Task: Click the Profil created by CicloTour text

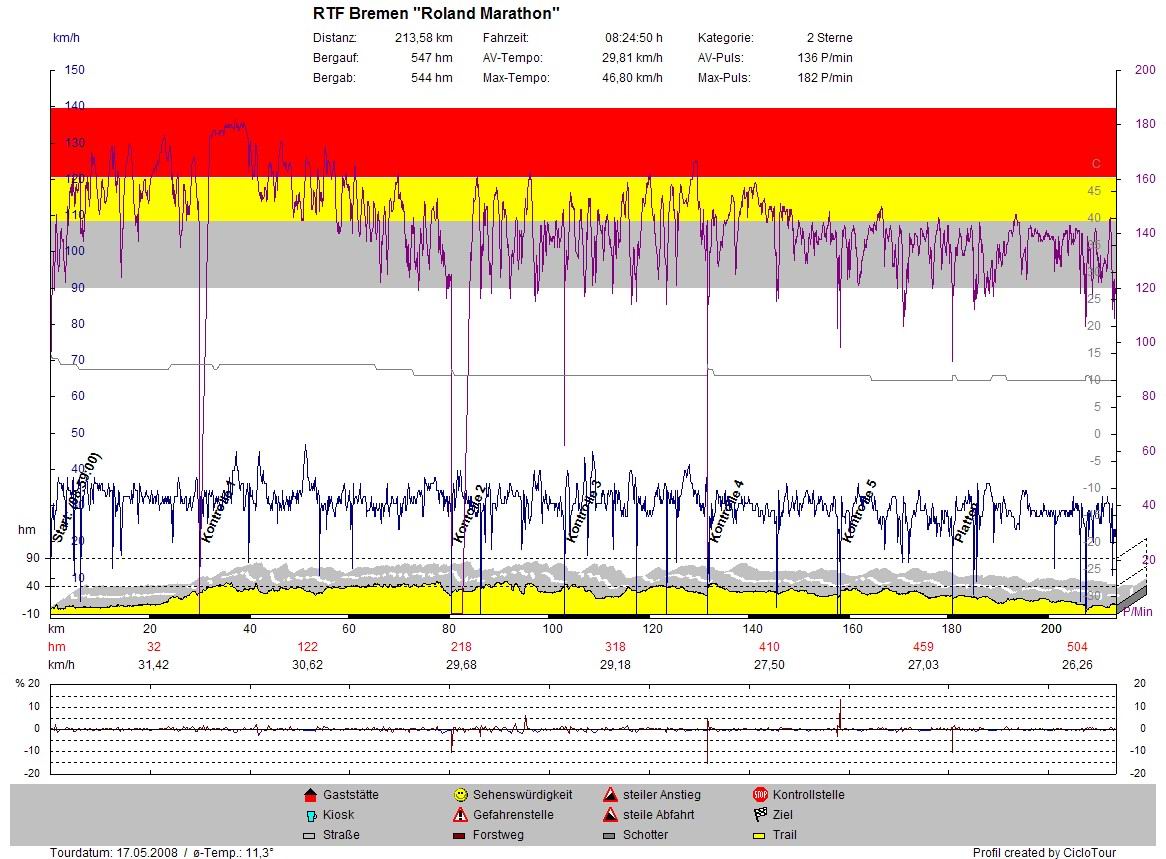Action: click(x=1044, y=852)
